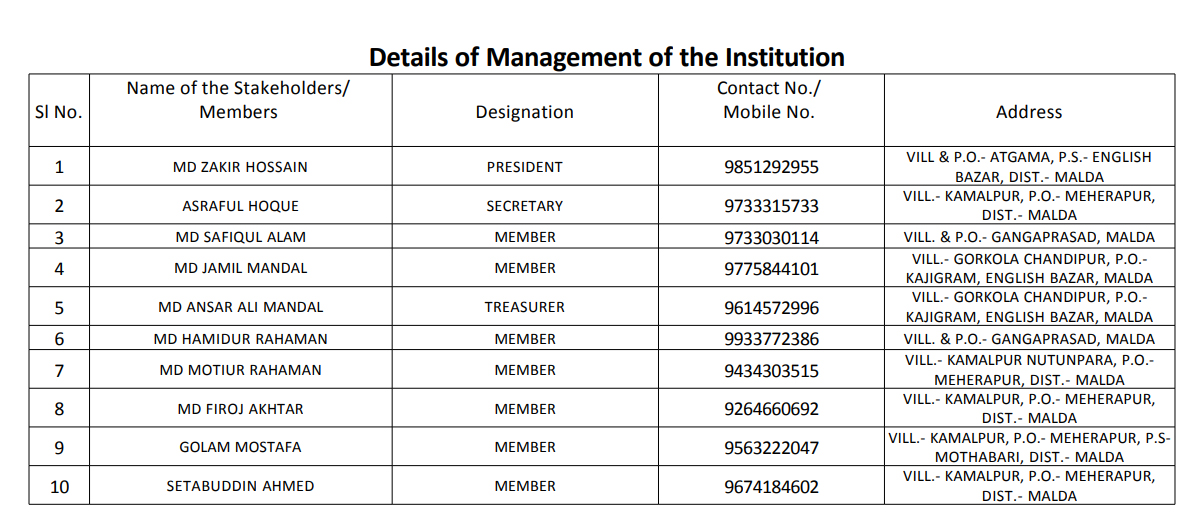The image size is (1198, 526).
Task: Select the GOLAM MOSTAFA name cell
Action: [241, 447]
